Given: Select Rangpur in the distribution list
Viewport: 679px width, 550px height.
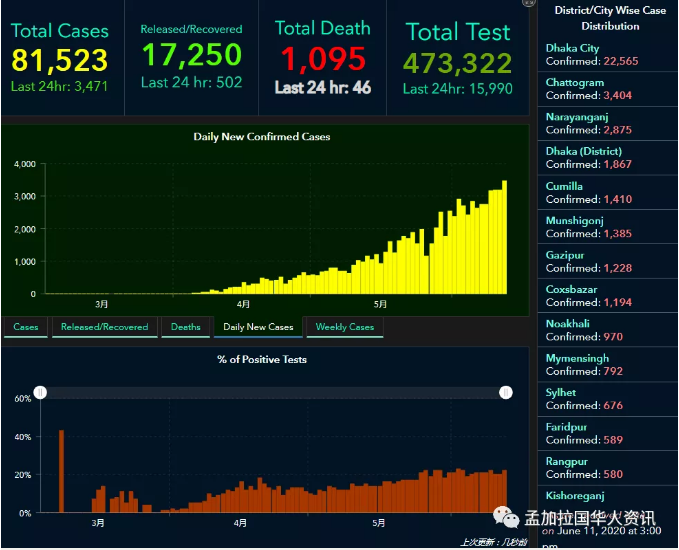Looking at the screenshot, I should click(x=608, y=468).
